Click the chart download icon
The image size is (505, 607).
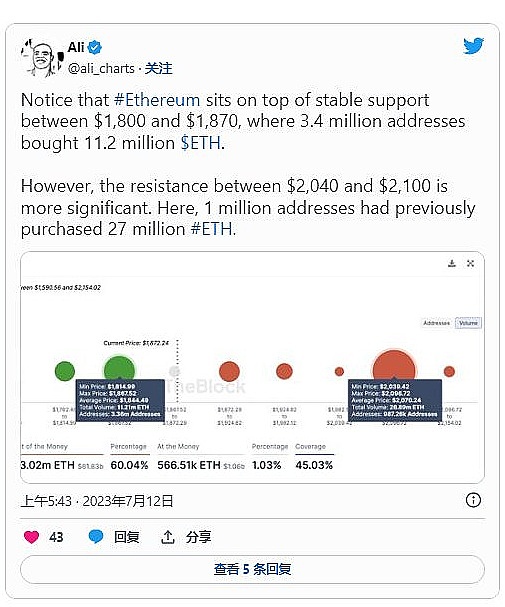click(452, 264)
